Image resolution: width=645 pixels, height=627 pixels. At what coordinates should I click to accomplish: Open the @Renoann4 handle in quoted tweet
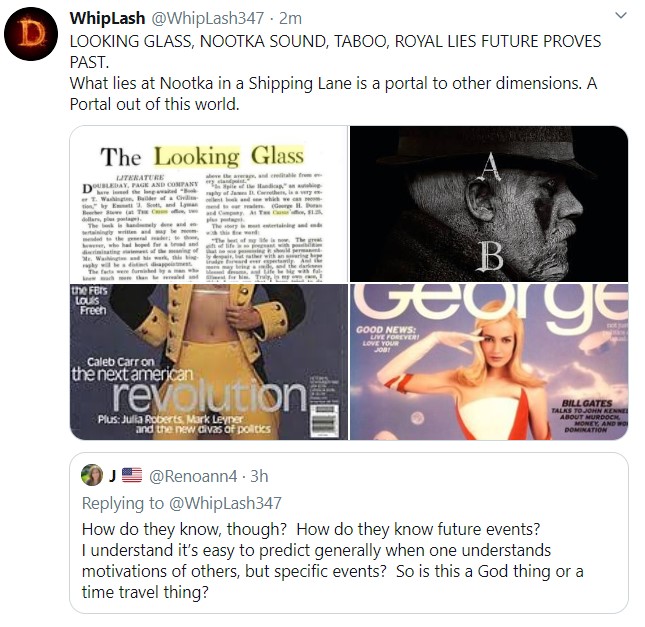[x=193, y=476]
